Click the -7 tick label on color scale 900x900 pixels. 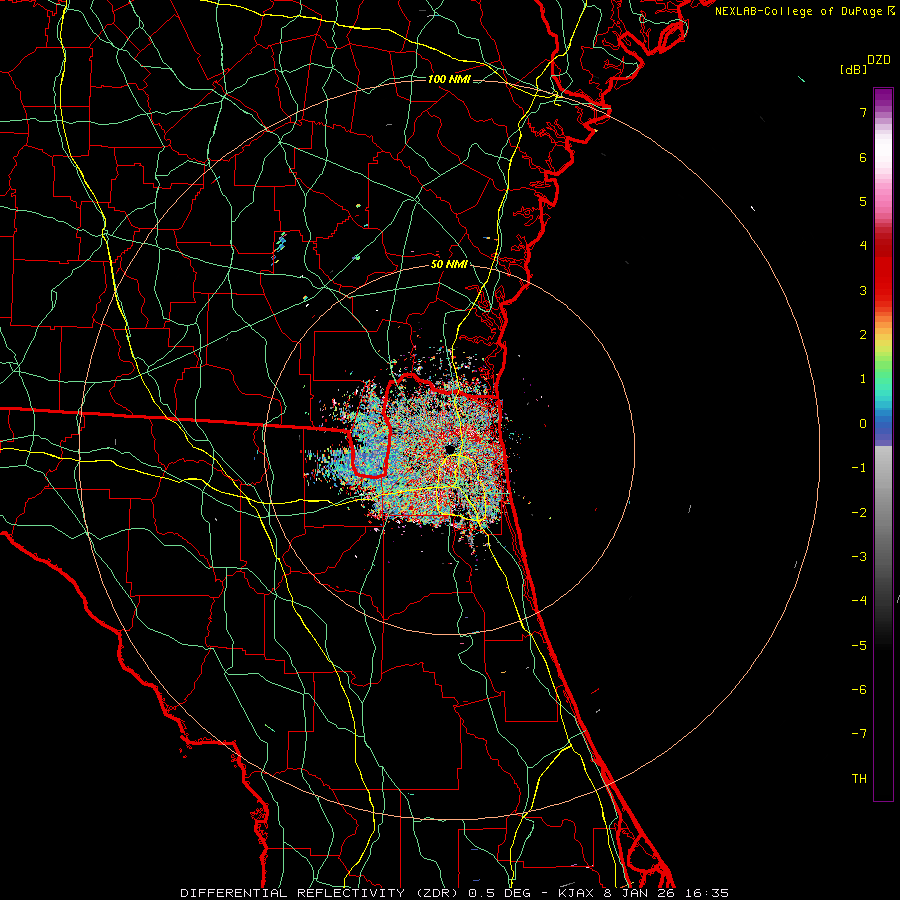[859, 734]
